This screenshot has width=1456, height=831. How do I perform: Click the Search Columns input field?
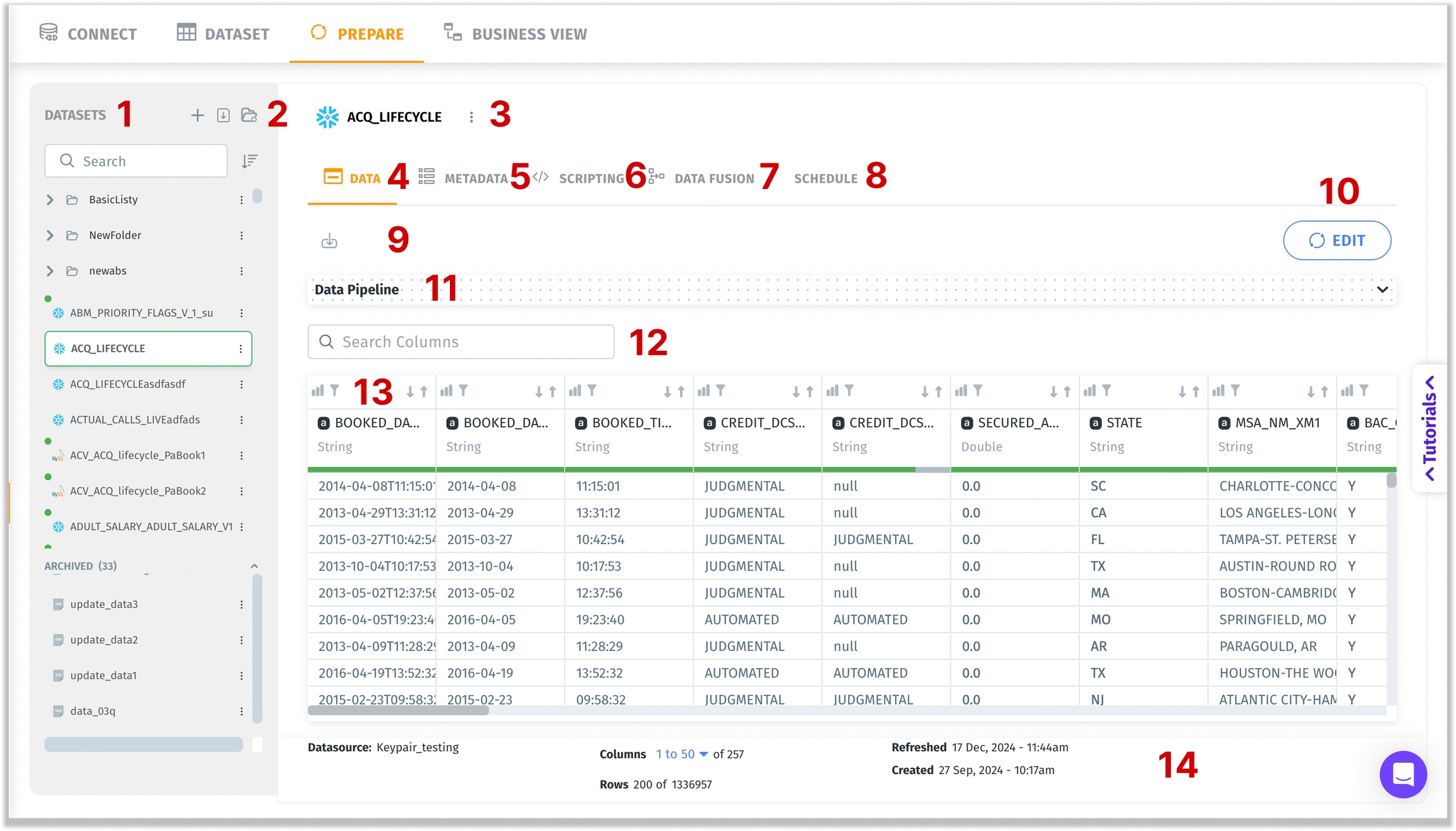(x=461, y=342)
